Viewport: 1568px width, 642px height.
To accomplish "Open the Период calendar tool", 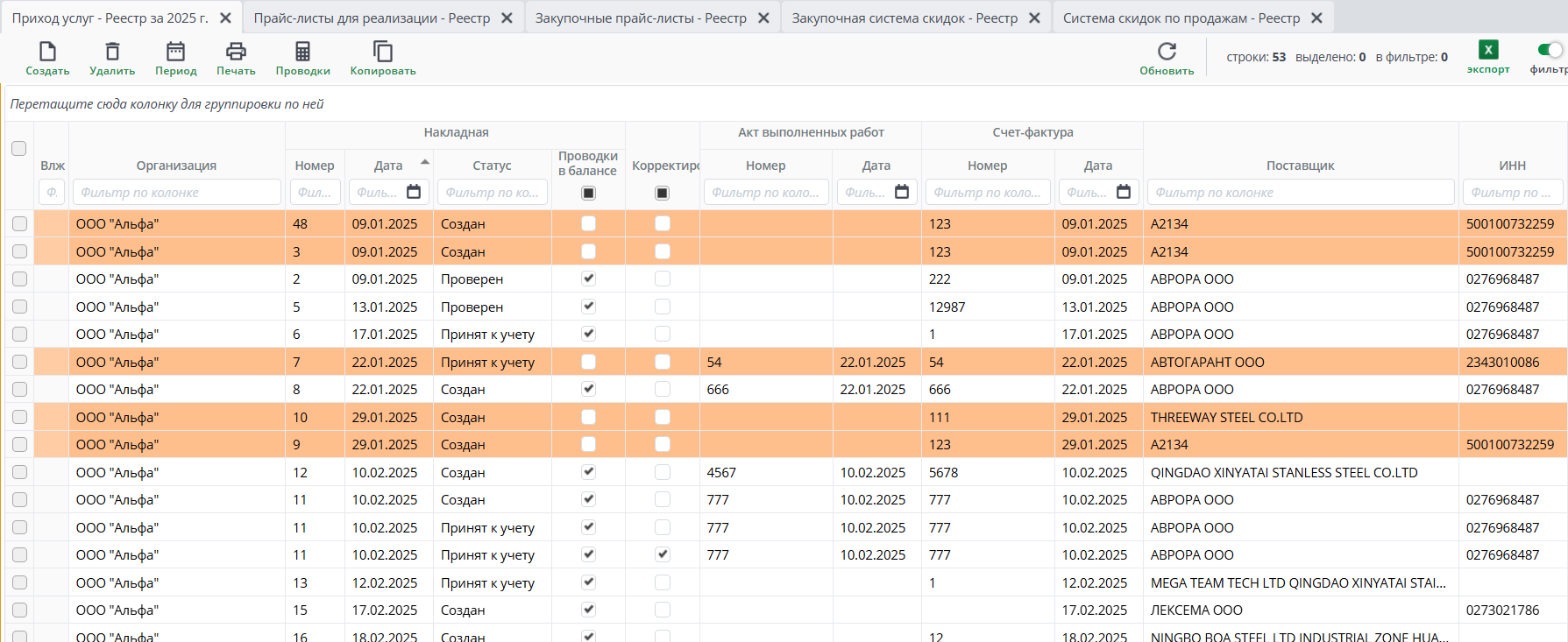I will [x=175, y=52].
